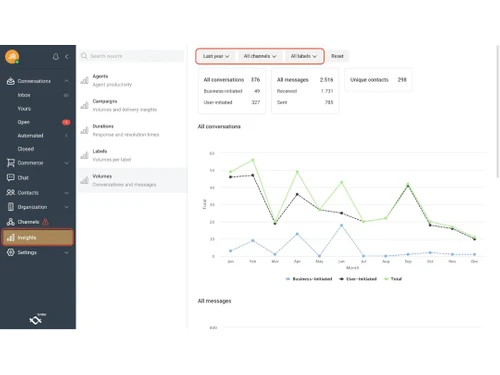The image size is (500, 375).
Task: Click the Unique contacts card
Action: 378,80
